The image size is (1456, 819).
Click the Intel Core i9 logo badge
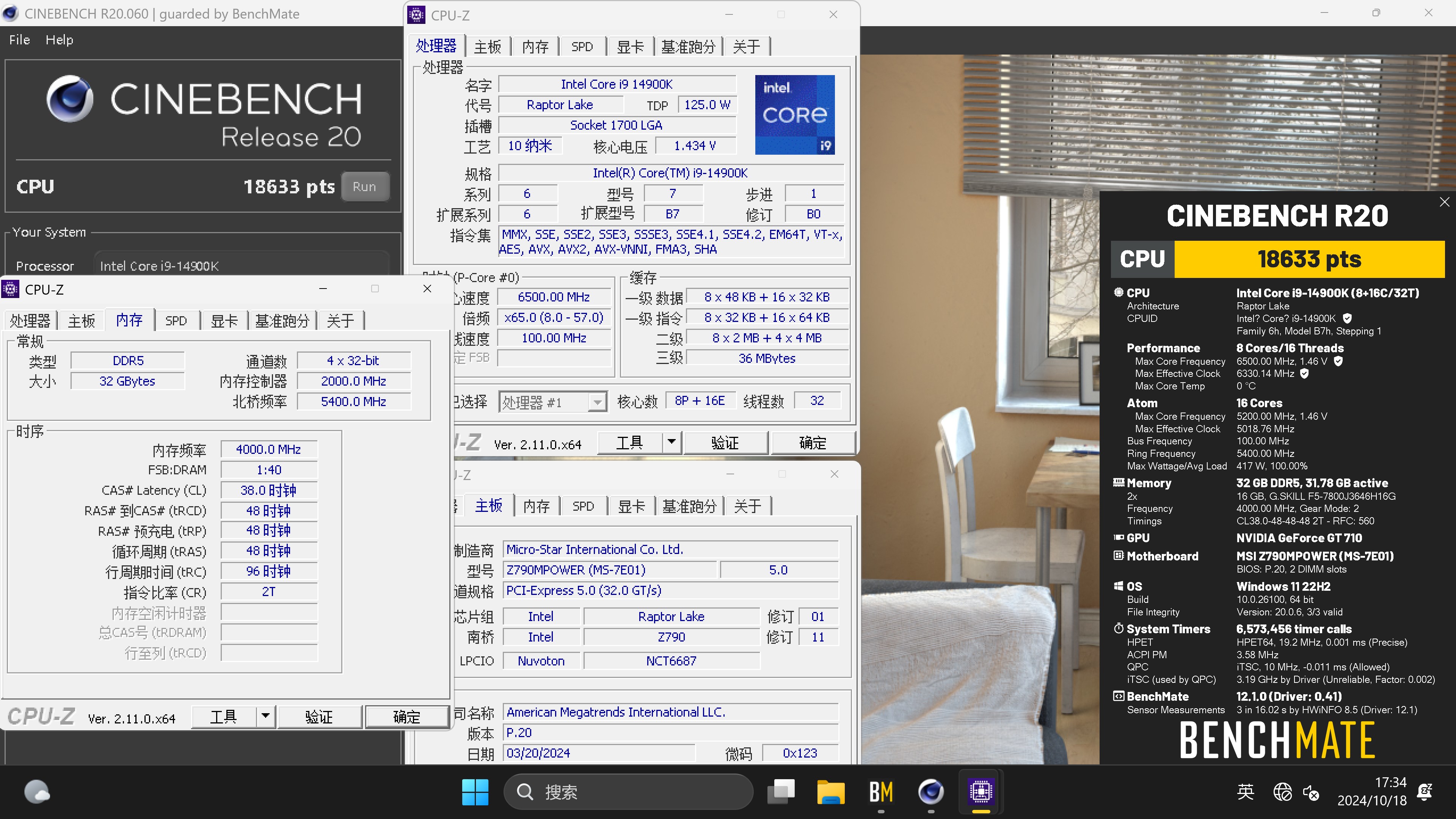(795, 115)
